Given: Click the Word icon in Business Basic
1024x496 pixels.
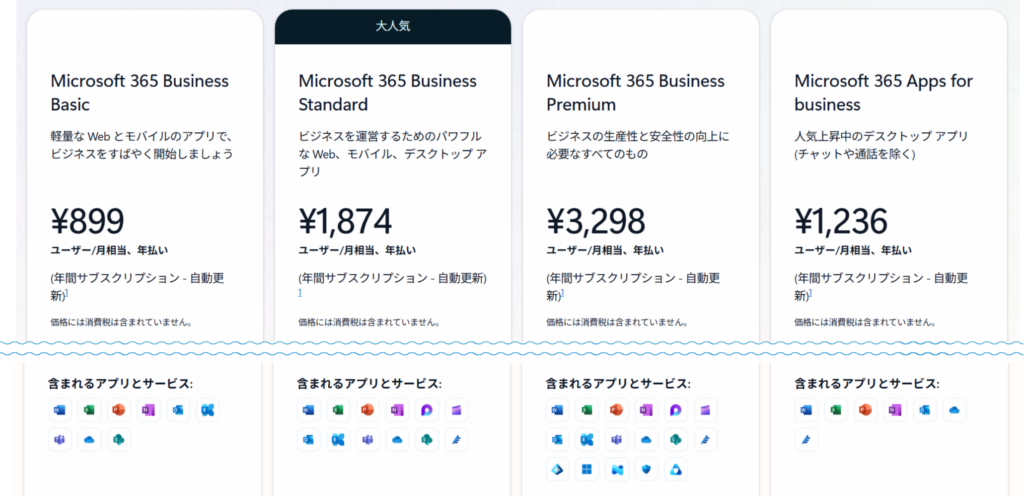Looking at the screenshot, I should (60, 410).
